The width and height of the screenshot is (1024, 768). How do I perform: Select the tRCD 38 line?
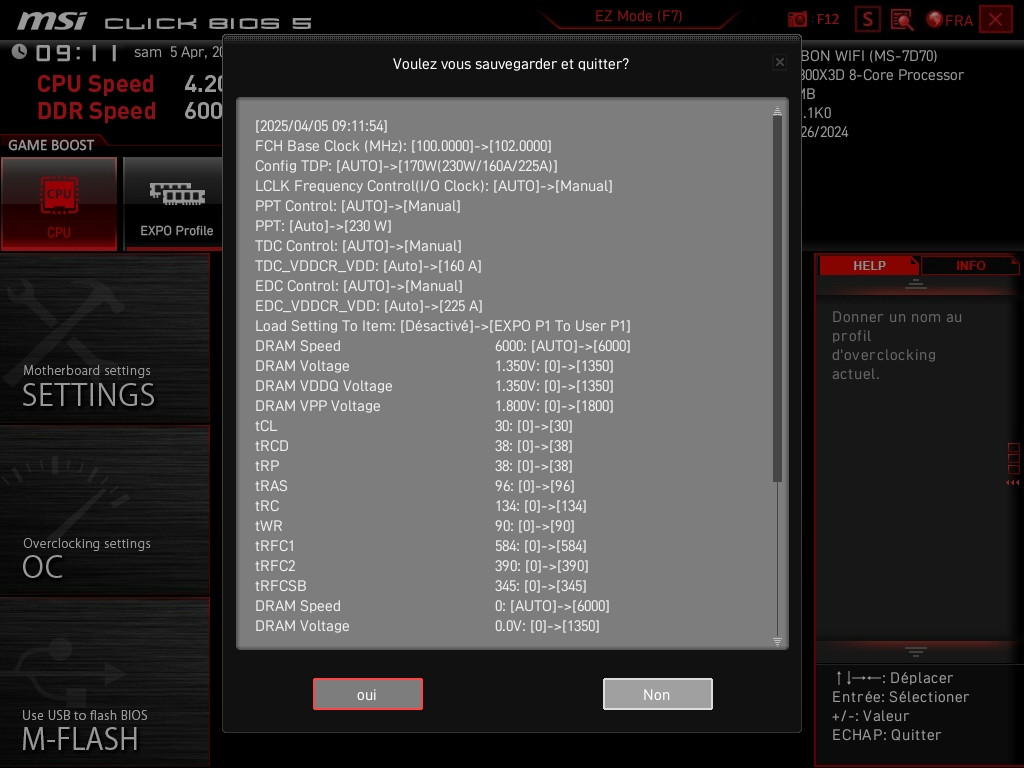(414, 446)
